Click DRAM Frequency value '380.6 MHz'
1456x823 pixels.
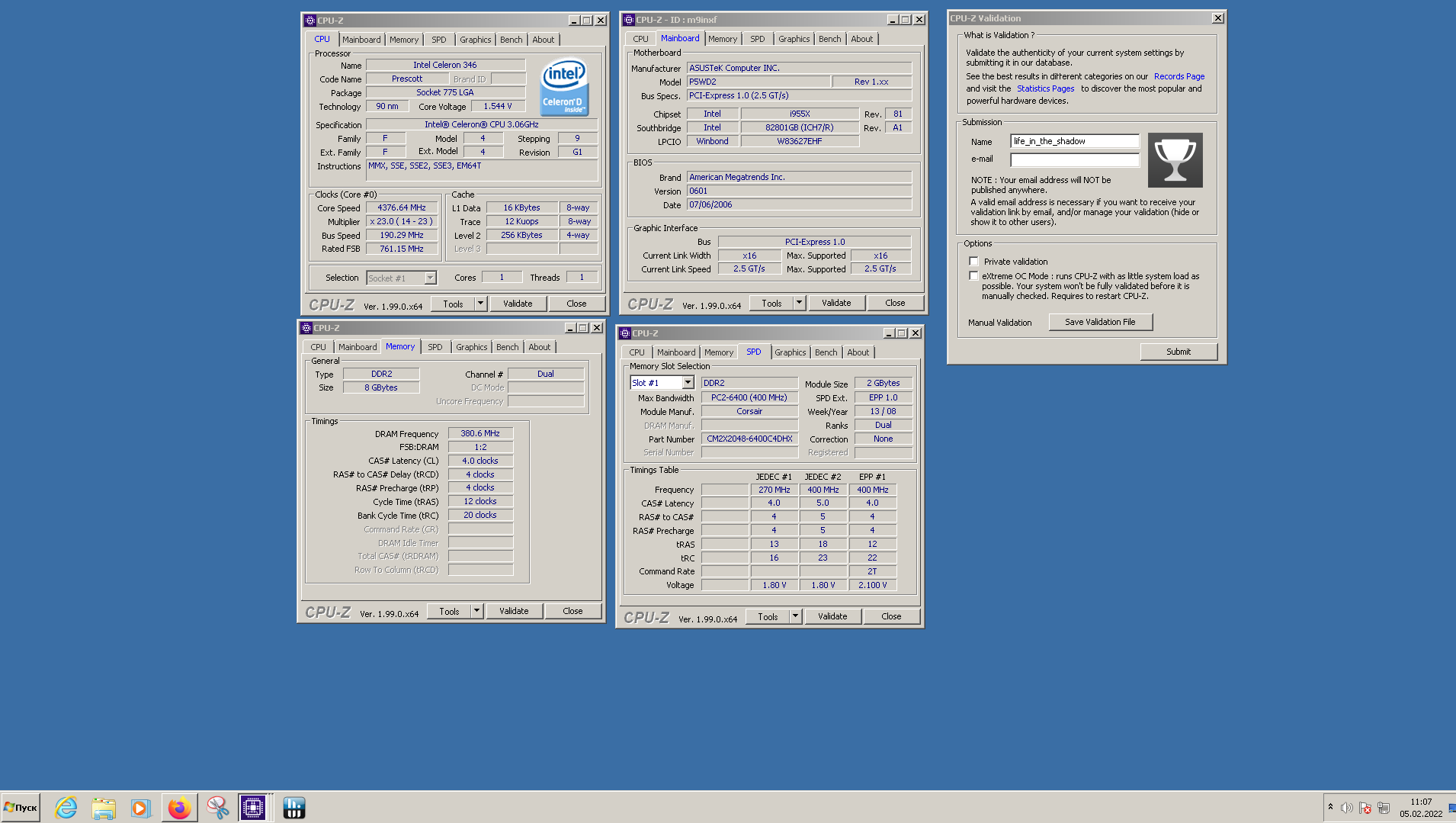[480, 433]
